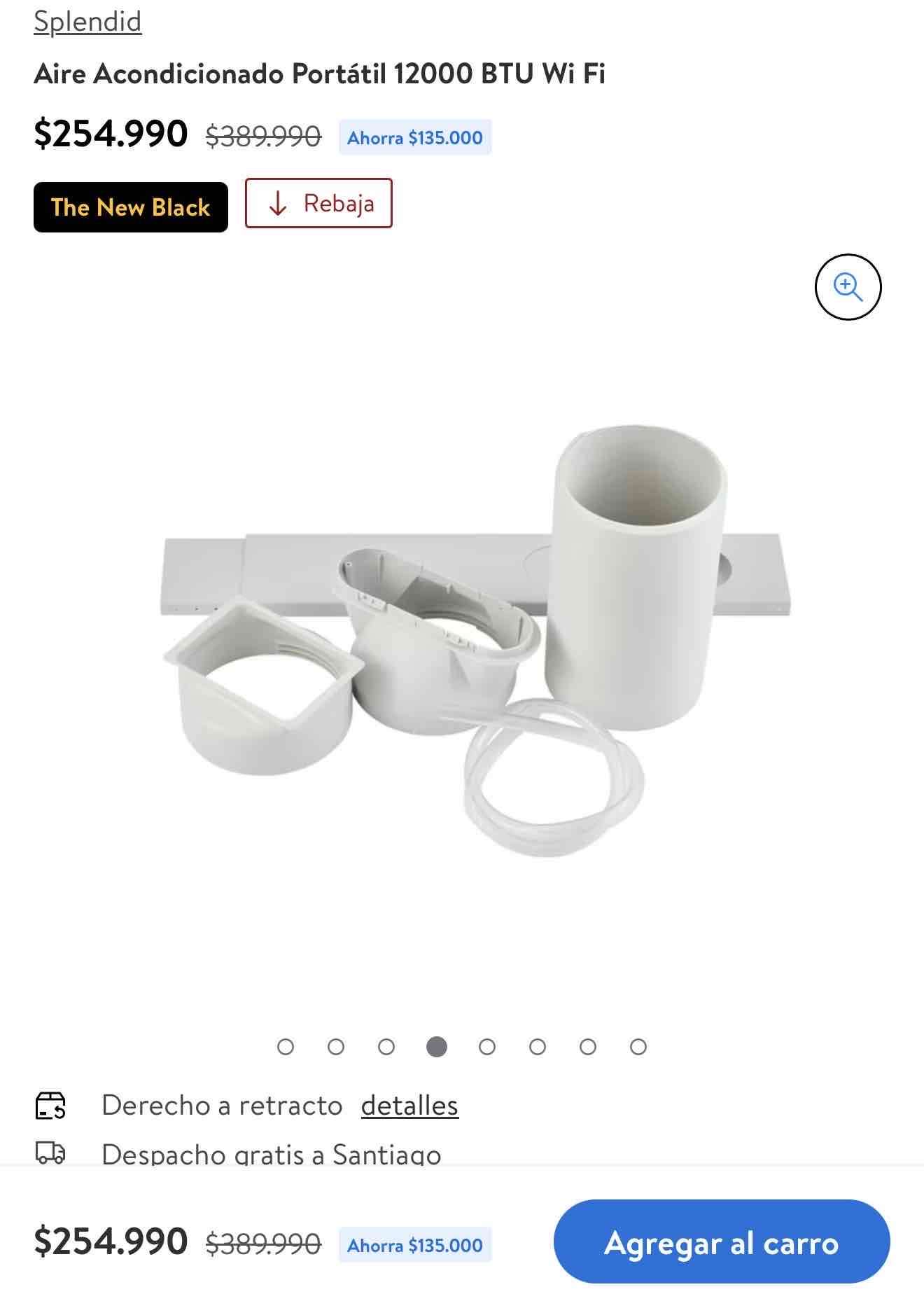Go to the sixth carousel image dot
This screenshot has height=1294, width=924.
click(538, 1047)
